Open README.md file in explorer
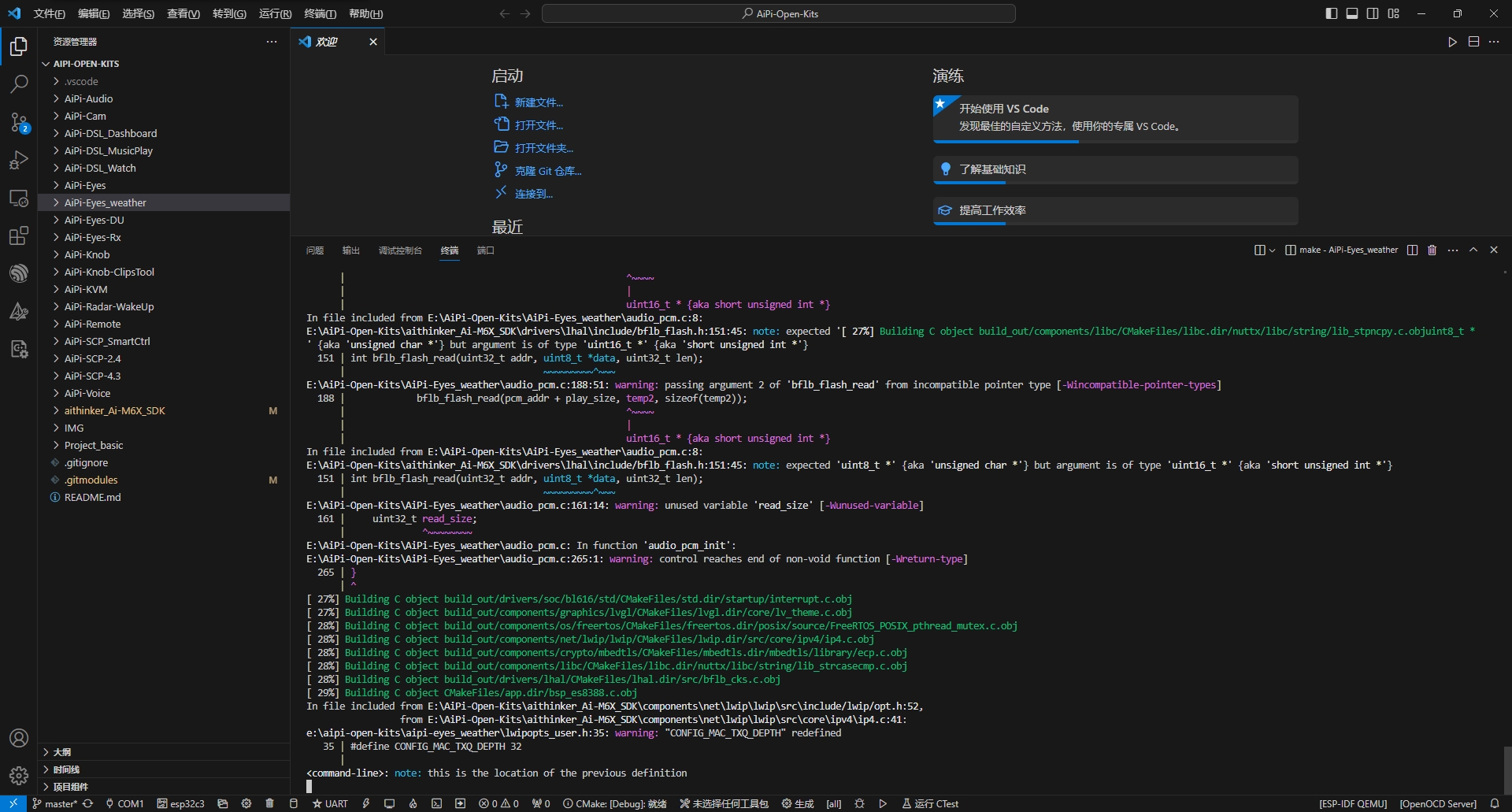 coord(164,497)
